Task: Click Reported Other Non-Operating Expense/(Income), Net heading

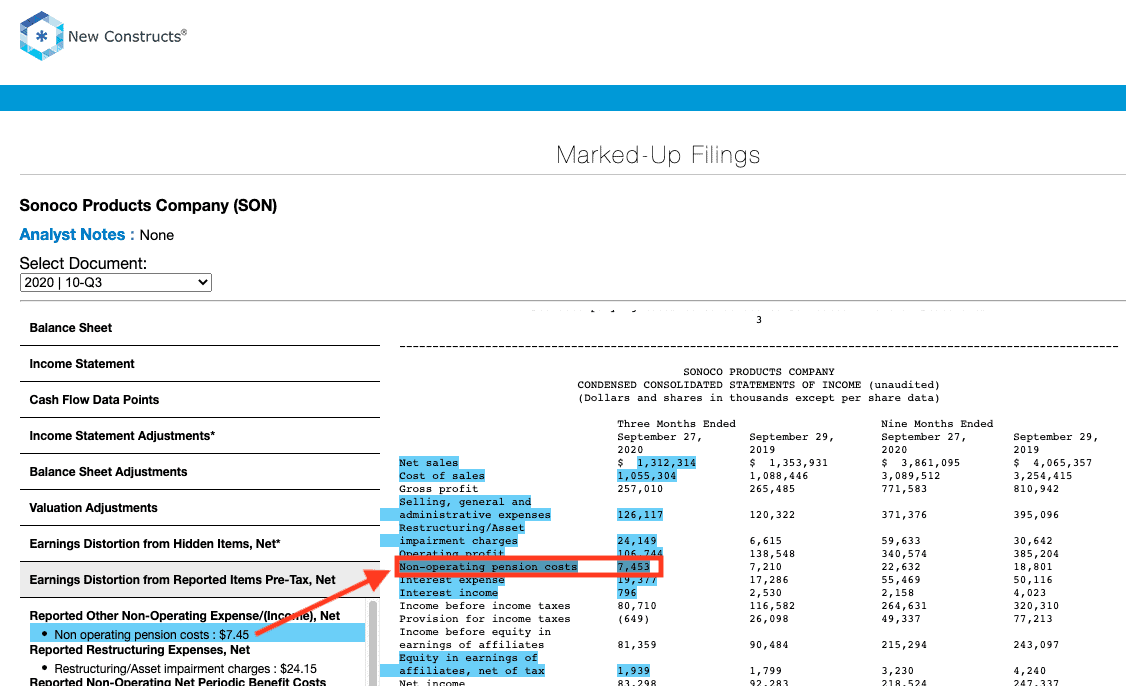Action: pos(185,616)
